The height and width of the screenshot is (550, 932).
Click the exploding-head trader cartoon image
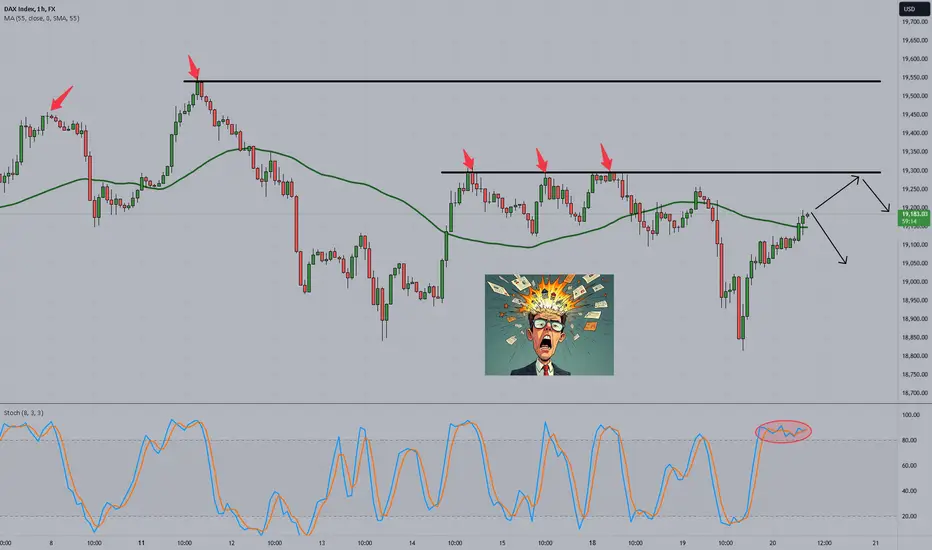point(549,325)
